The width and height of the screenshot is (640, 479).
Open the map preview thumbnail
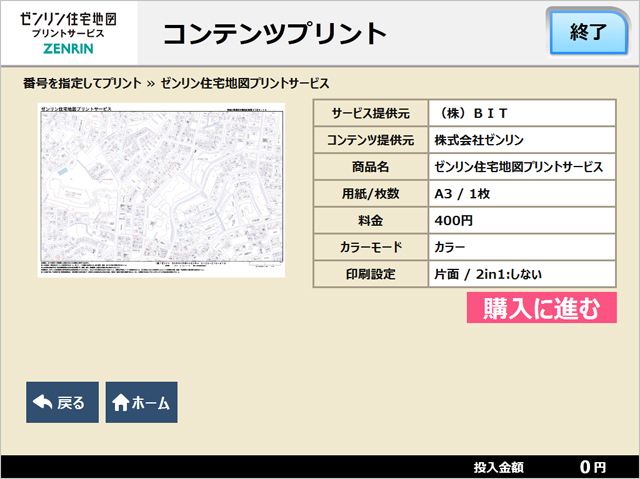[161, 190]
